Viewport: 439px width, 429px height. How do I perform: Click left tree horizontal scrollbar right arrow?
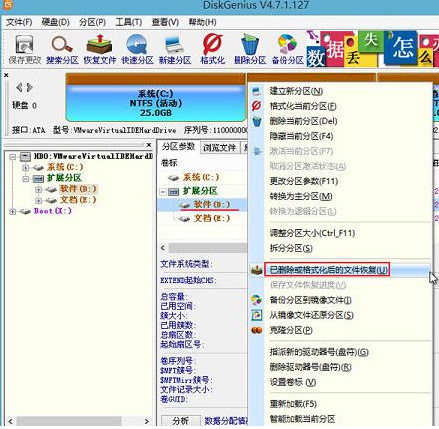tap(146, 421)
